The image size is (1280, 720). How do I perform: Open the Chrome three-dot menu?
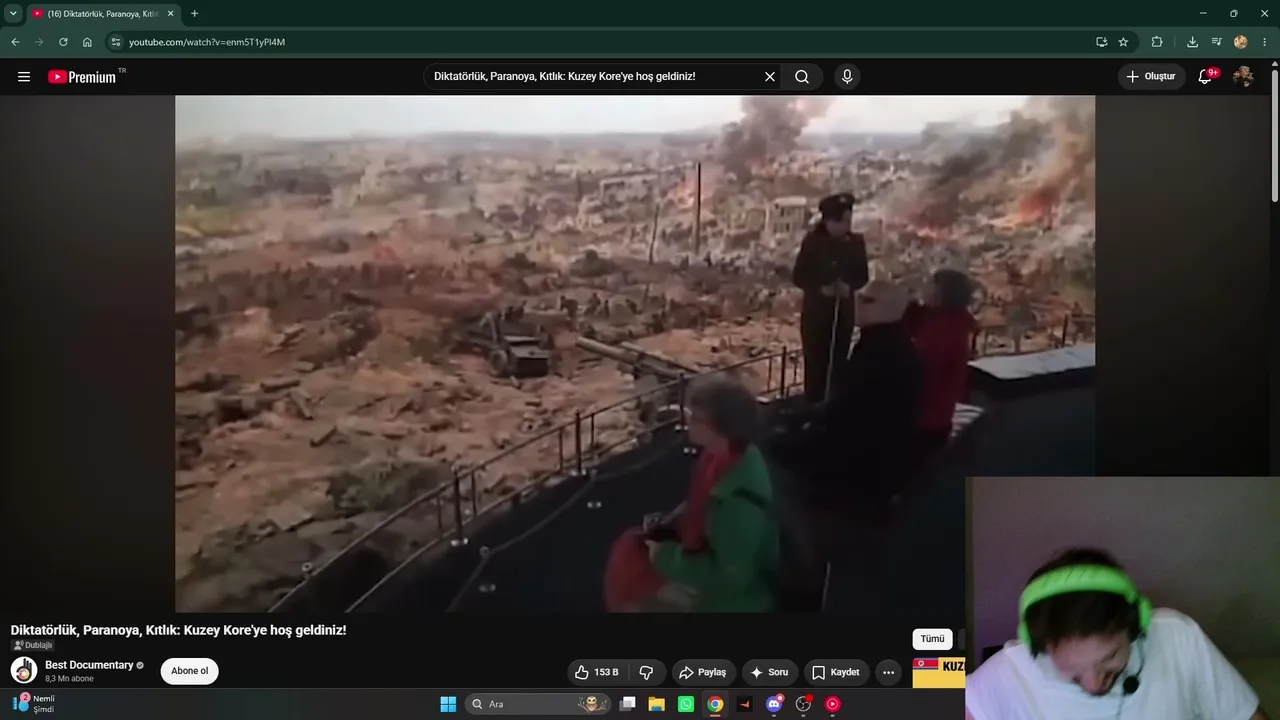pyautogui.click(x=1265, y=42)
